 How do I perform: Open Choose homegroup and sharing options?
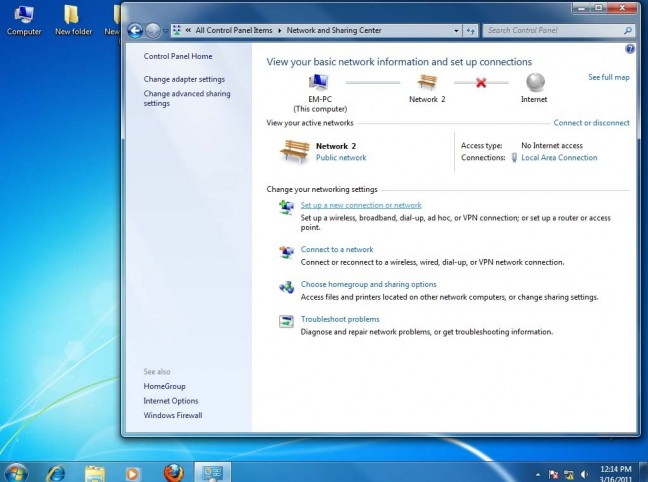click(x=369, y=284)
